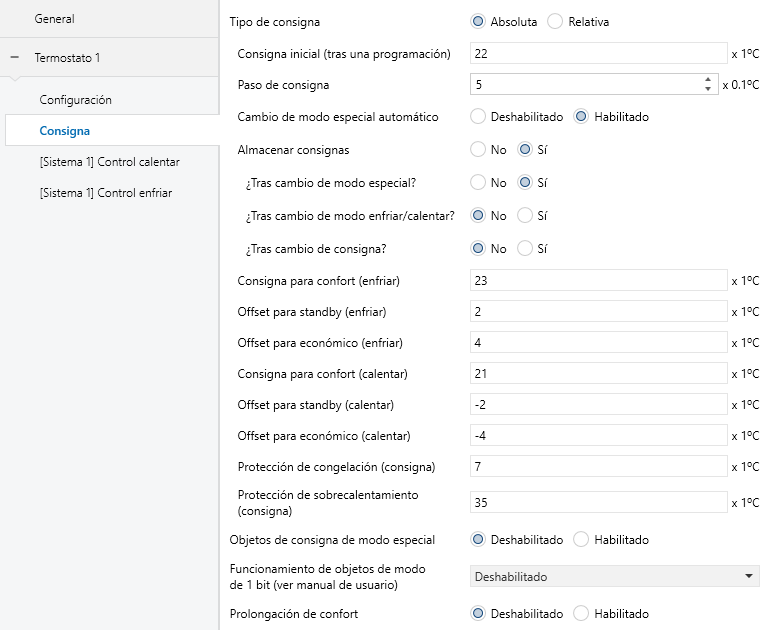
Task: Open the Termostato 1 section
Action: [x=109, y=58]
